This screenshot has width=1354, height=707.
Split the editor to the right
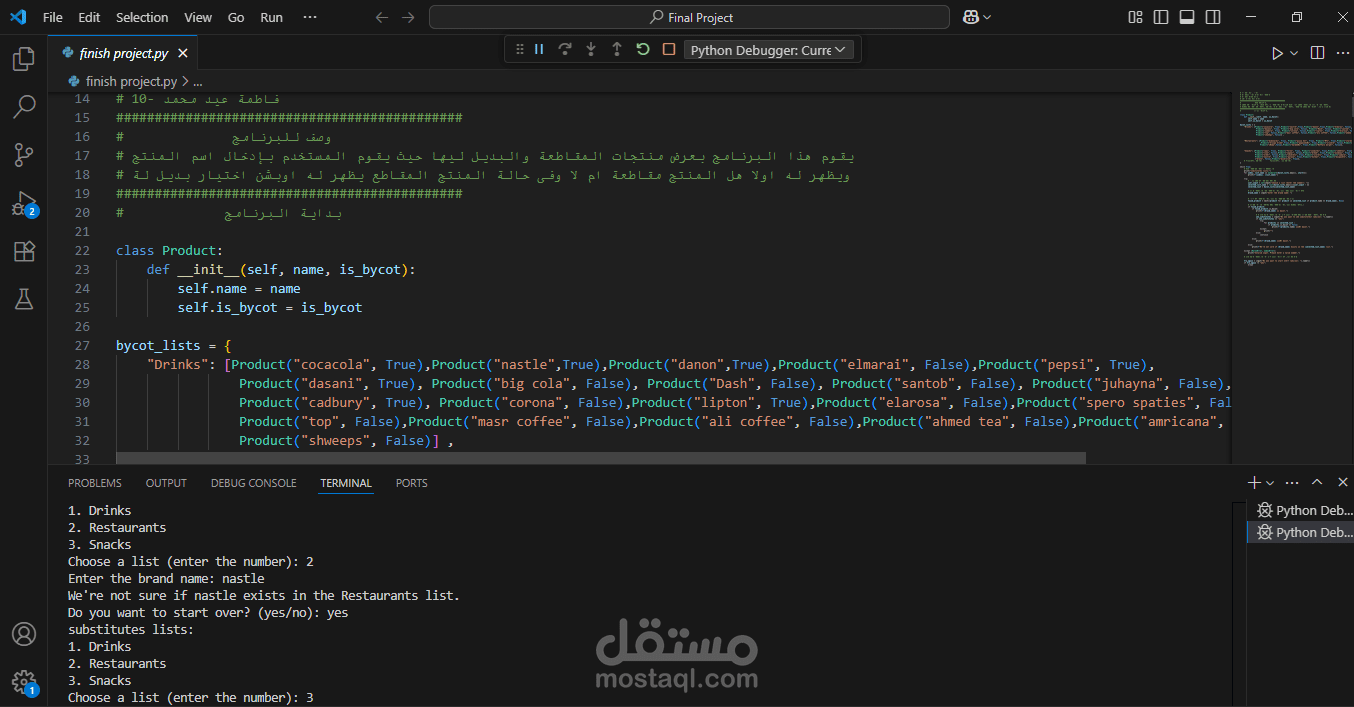pos(1317,53)
